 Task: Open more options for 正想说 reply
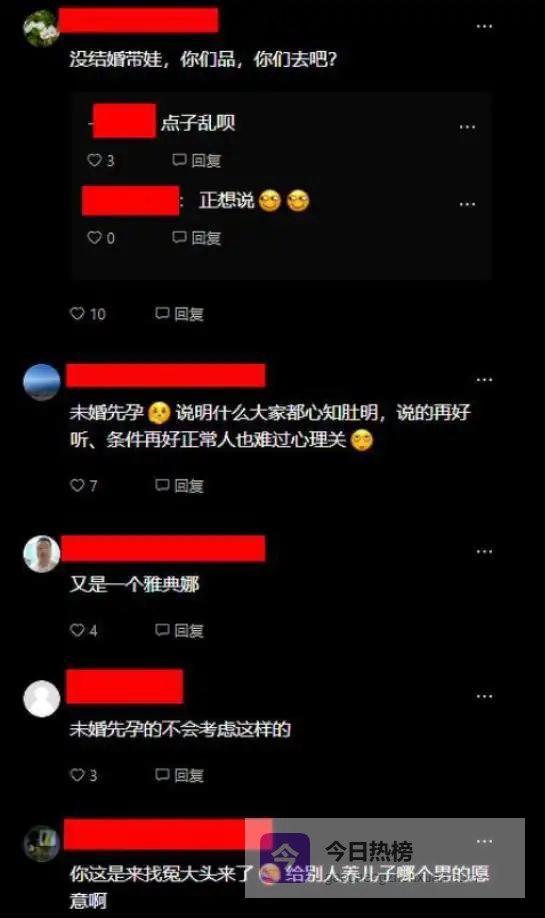[x=467, y=204]
